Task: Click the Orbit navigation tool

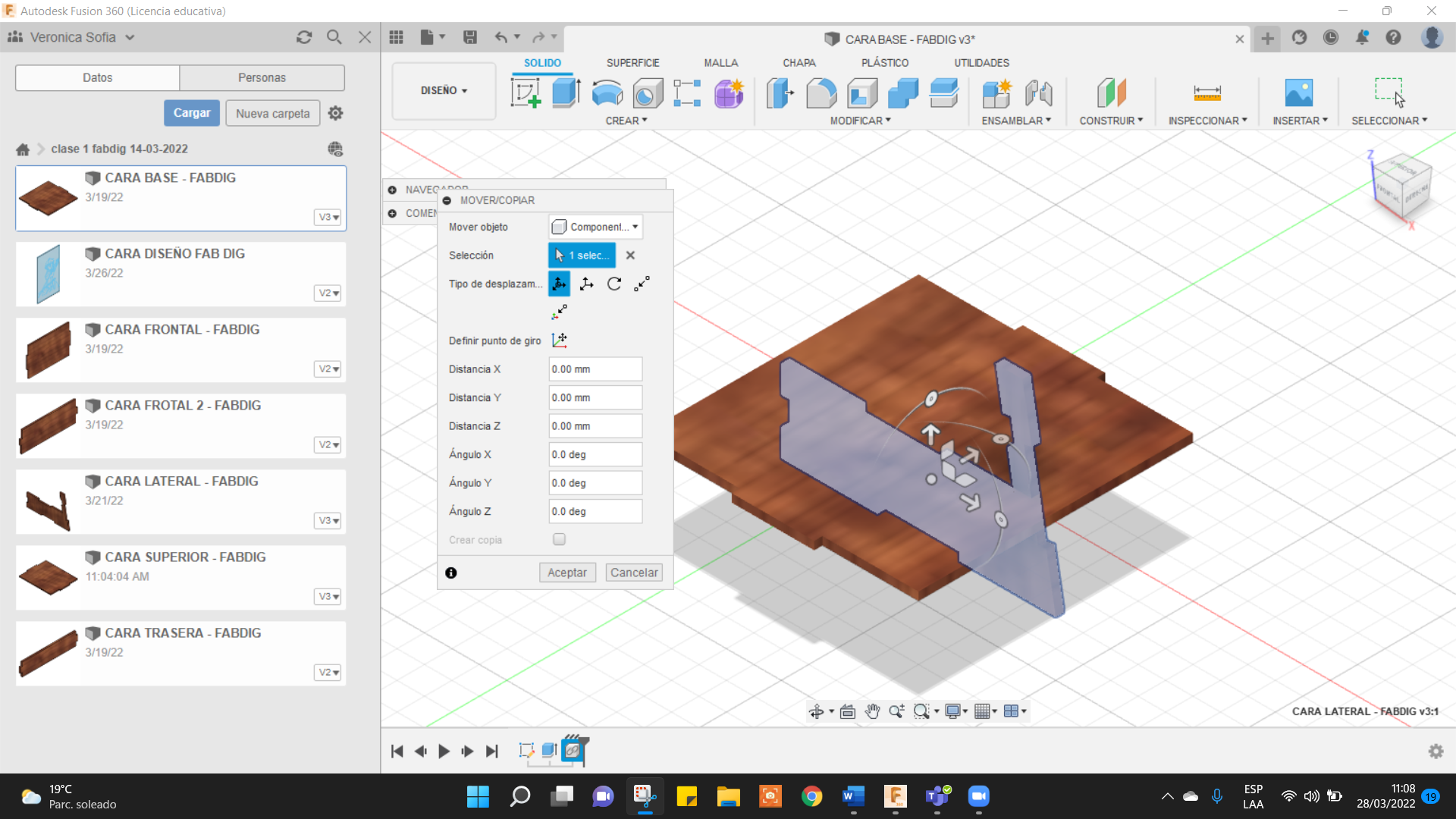Action: point(816,711)
